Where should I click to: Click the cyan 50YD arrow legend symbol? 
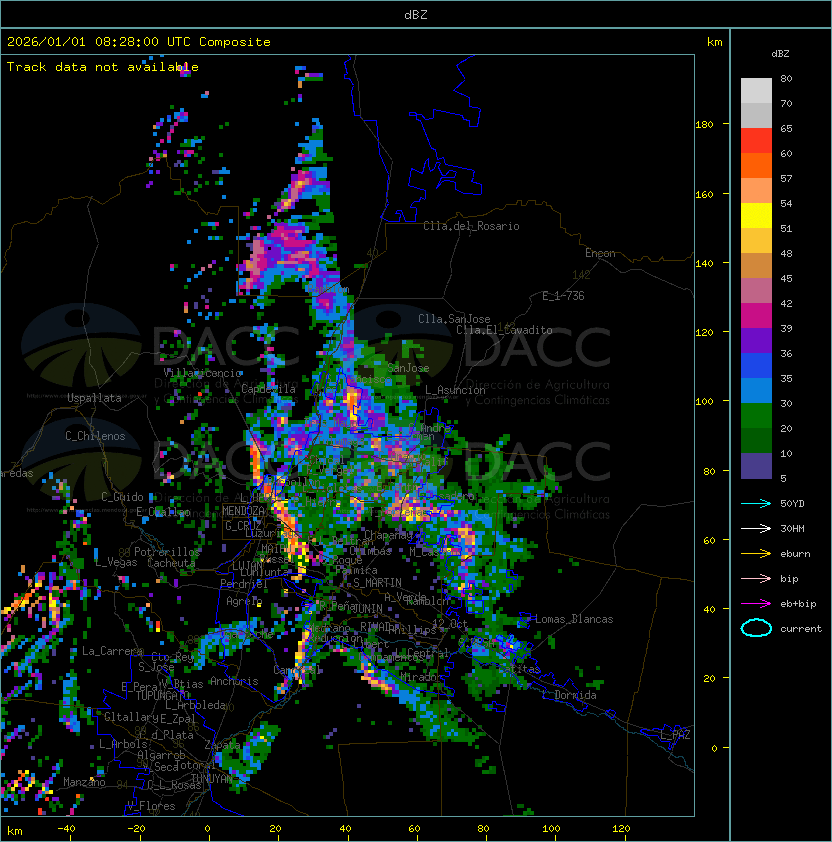(756, 503)
